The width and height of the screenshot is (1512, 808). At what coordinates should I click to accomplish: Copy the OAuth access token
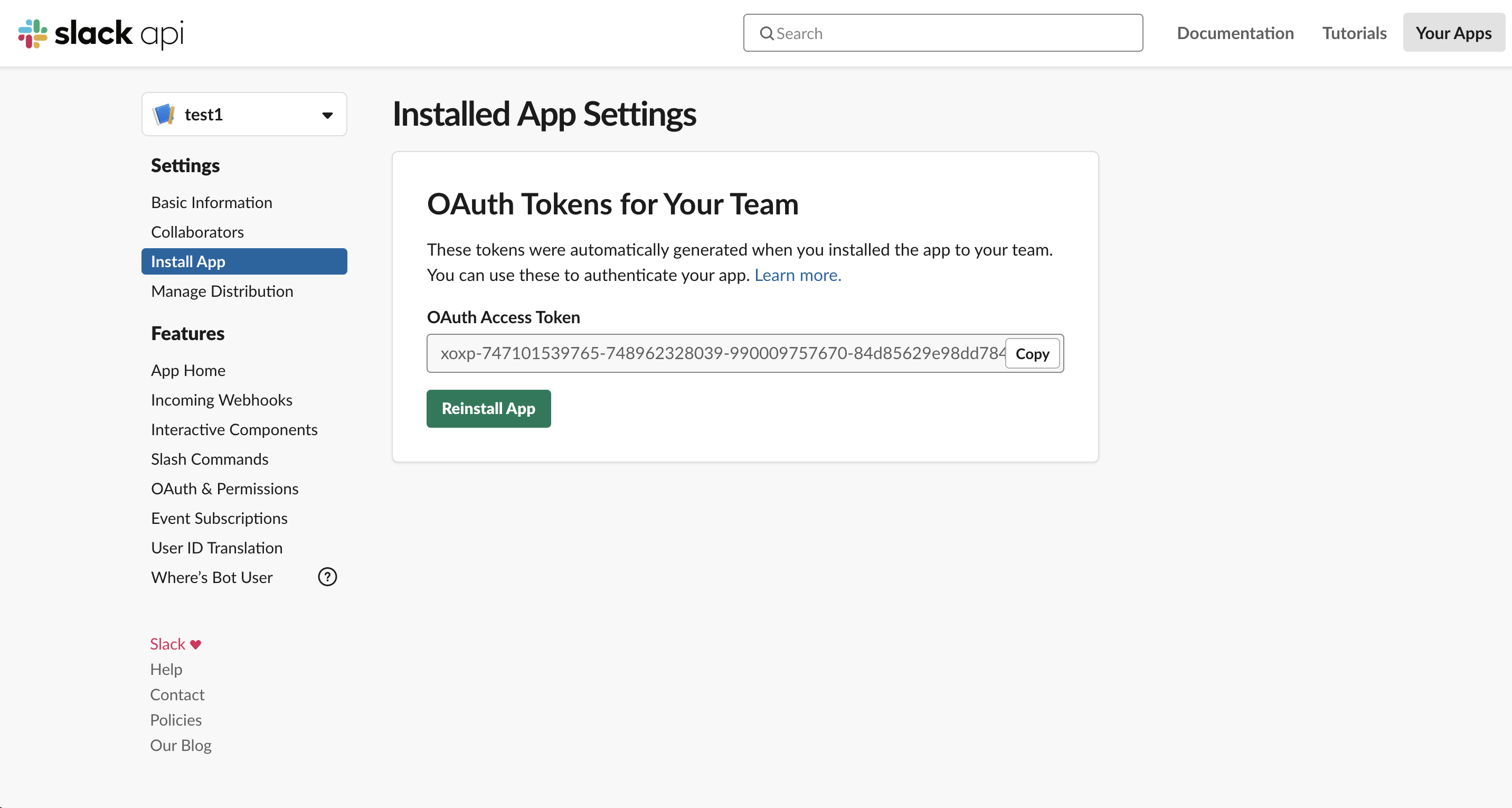[x=1032, y=353]
